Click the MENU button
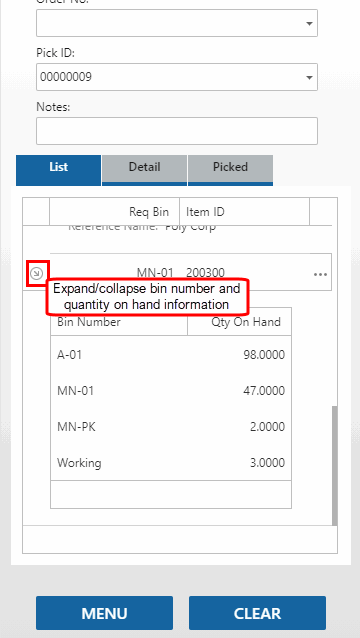The image size is (360, 638). pyautogui.click(x=105, y=613)
